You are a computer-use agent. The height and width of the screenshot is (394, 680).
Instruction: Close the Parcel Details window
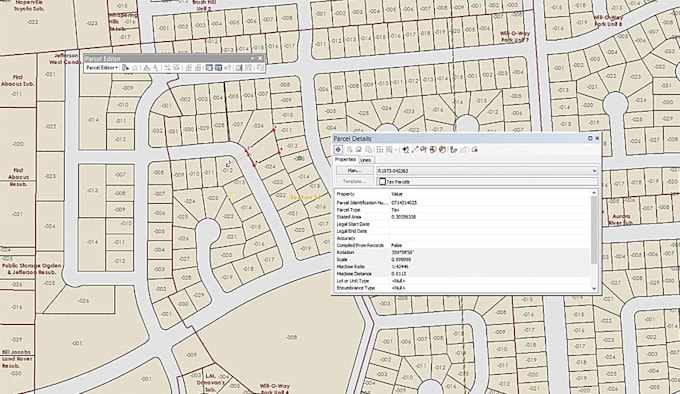pos(597,138)
